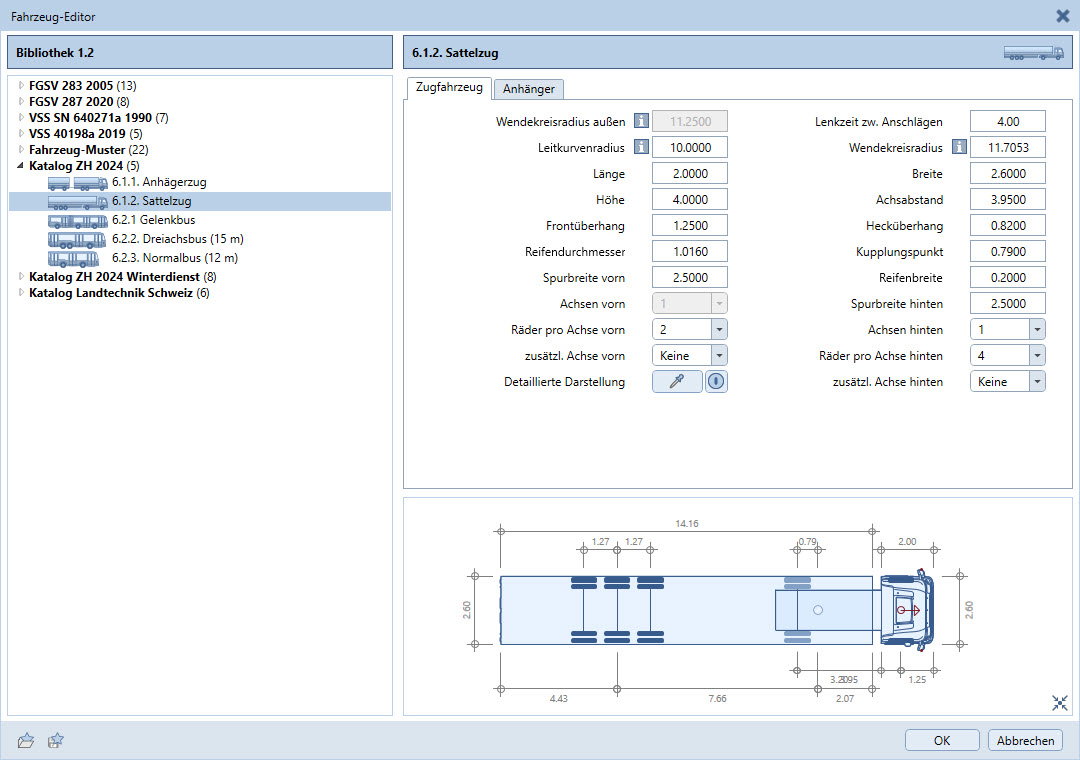Expand the FGSV 283 2005 catalog

pyautogui.click(x=21, y=86)
